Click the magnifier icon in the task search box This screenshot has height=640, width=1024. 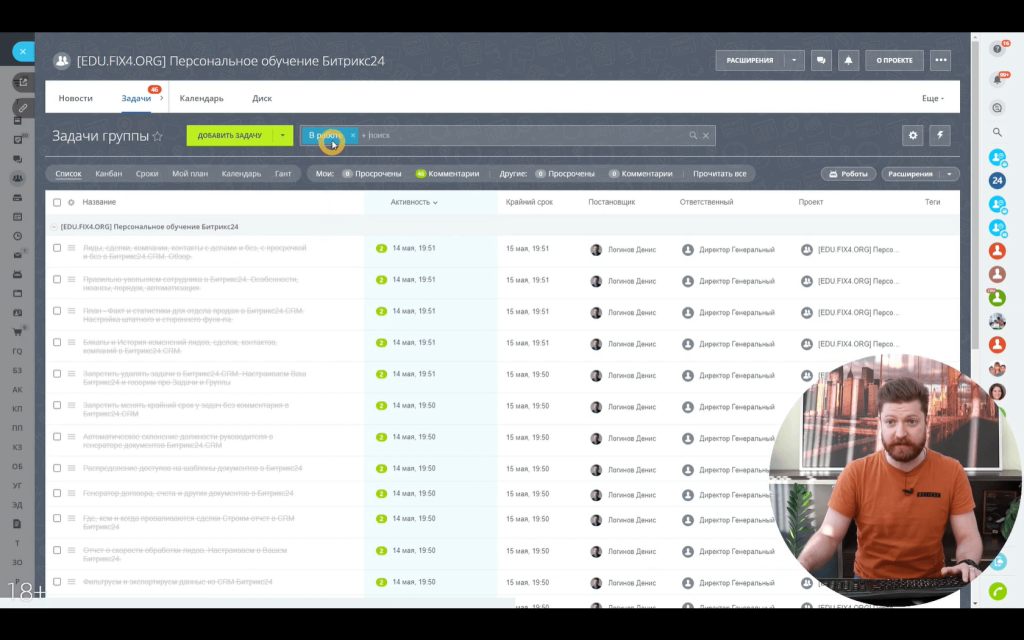(x=693, y=135)
